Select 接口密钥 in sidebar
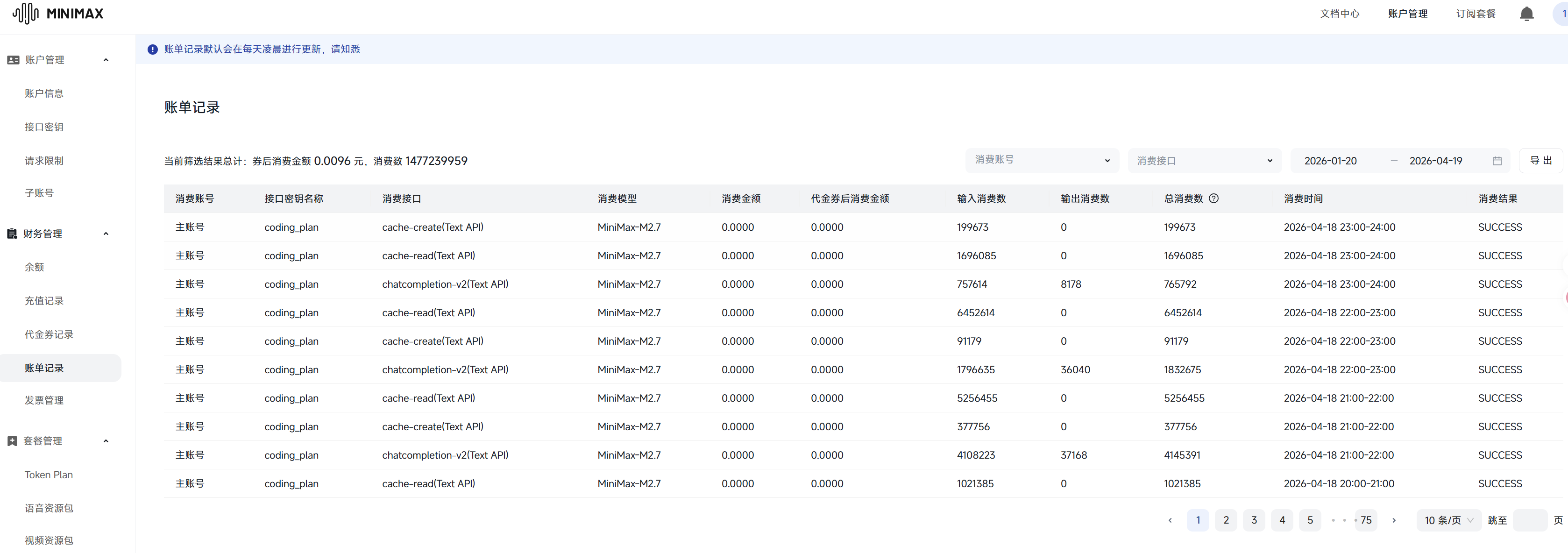The height and width of the screenshot is (553, 1568). [x=44, y=127]
